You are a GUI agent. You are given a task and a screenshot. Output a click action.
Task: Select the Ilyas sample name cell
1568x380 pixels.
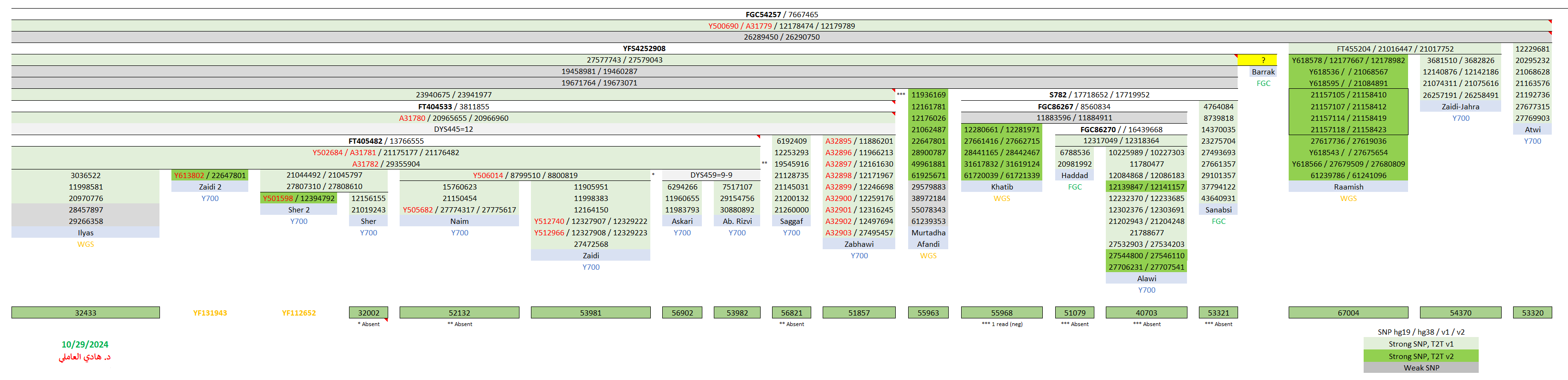pyautogui.click(x=85, y=232)
